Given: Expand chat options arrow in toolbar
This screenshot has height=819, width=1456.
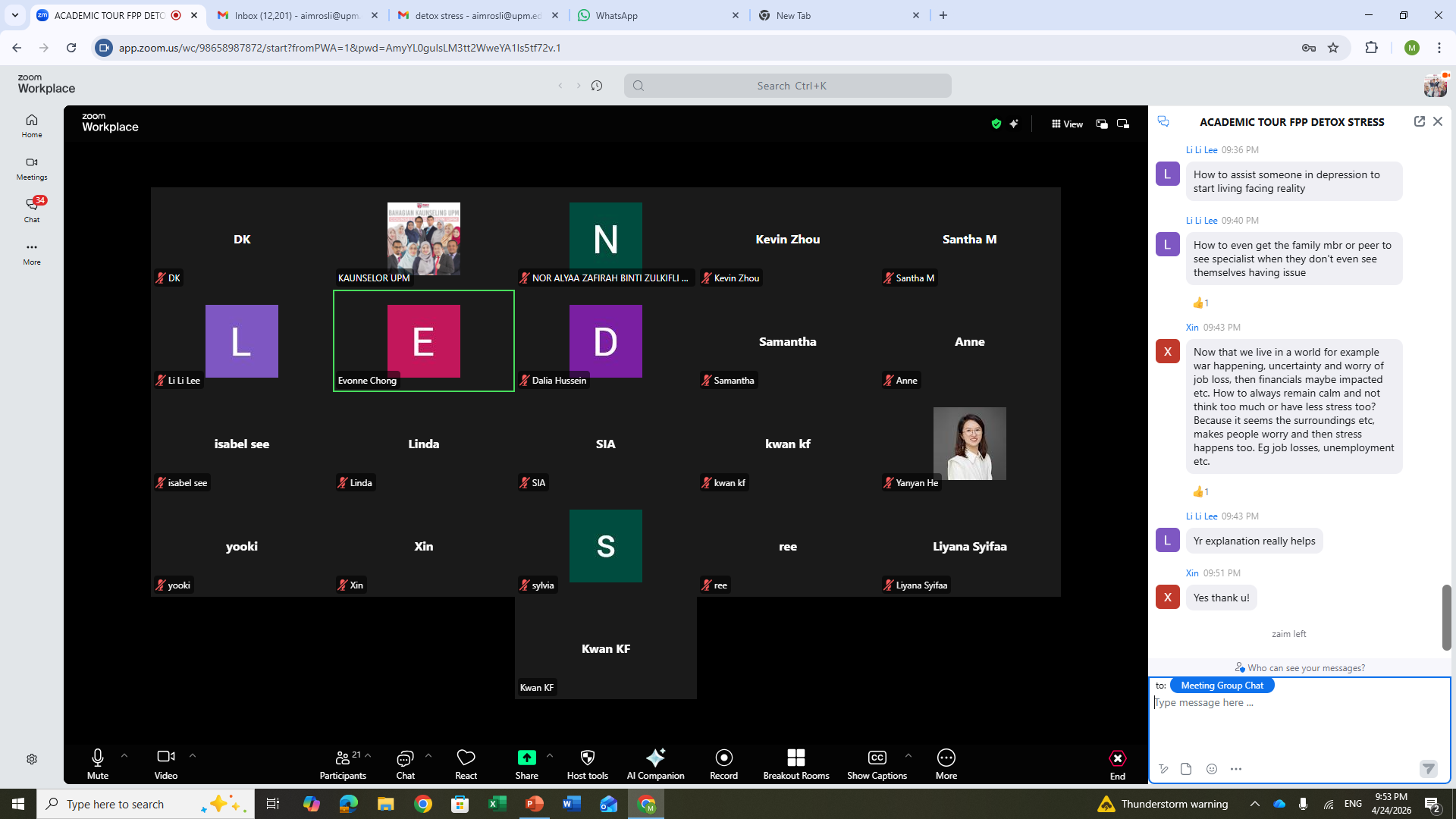Looking at the screenshot, I should pyautogui.click(x=428, y=756).
